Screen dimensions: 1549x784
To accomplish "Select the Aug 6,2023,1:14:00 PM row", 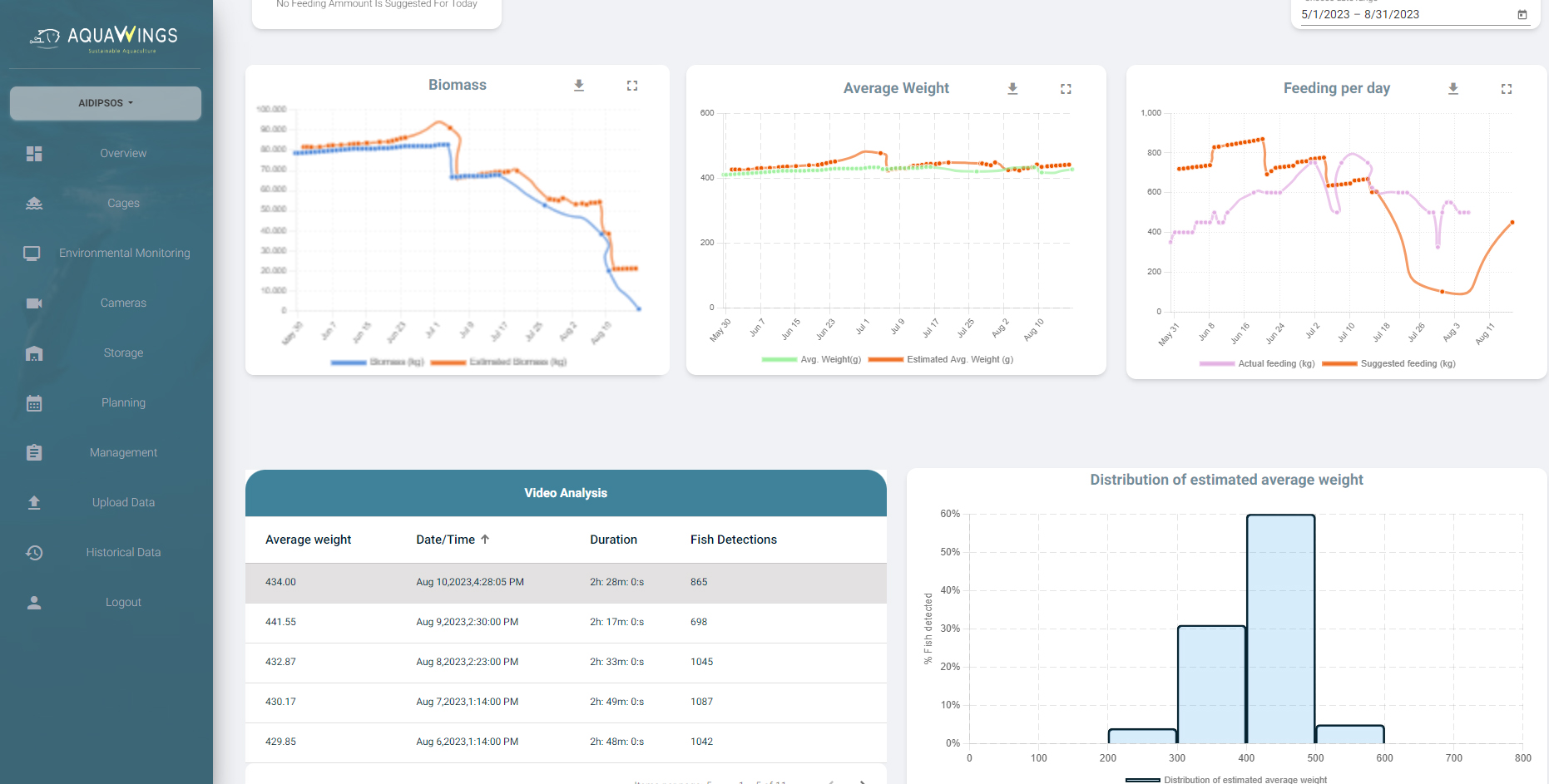I will (566, 742).
